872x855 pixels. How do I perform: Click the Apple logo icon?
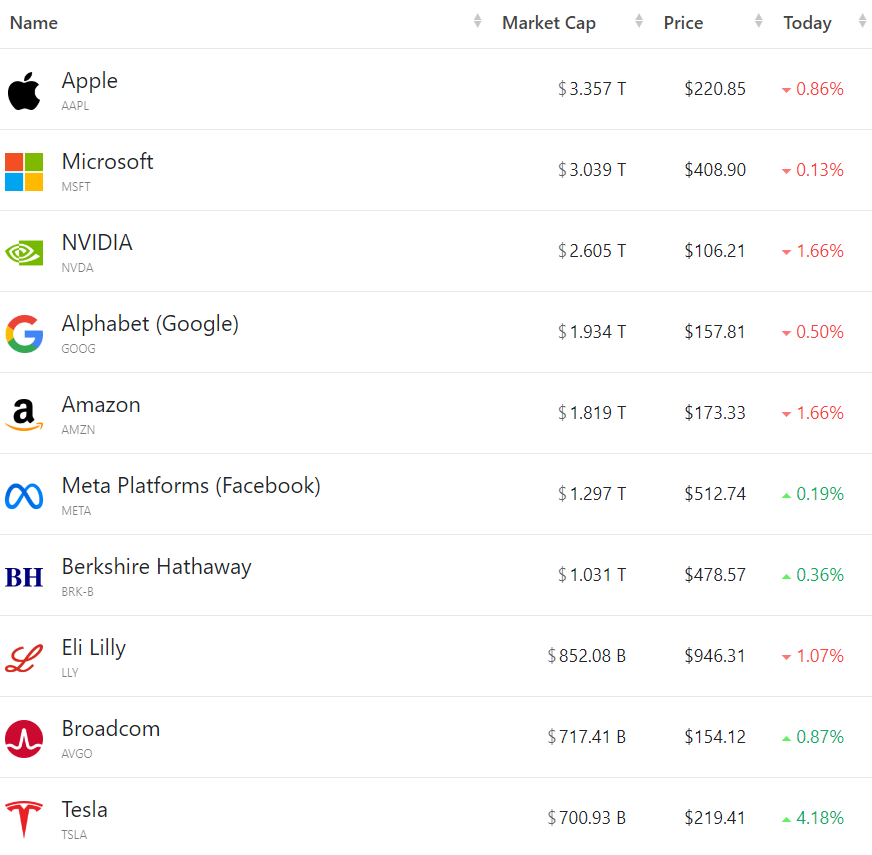click(24, 90)
